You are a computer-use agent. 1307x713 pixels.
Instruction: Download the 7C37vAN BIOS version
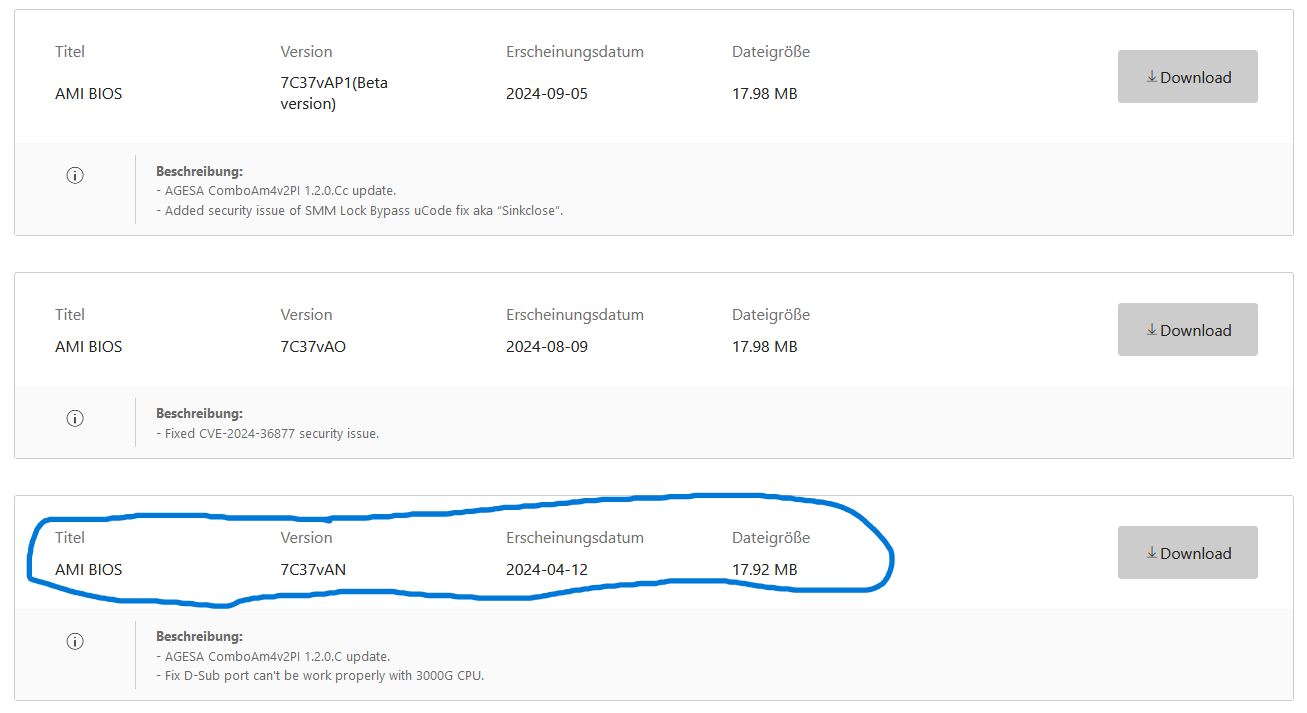tap(1187, 553)
